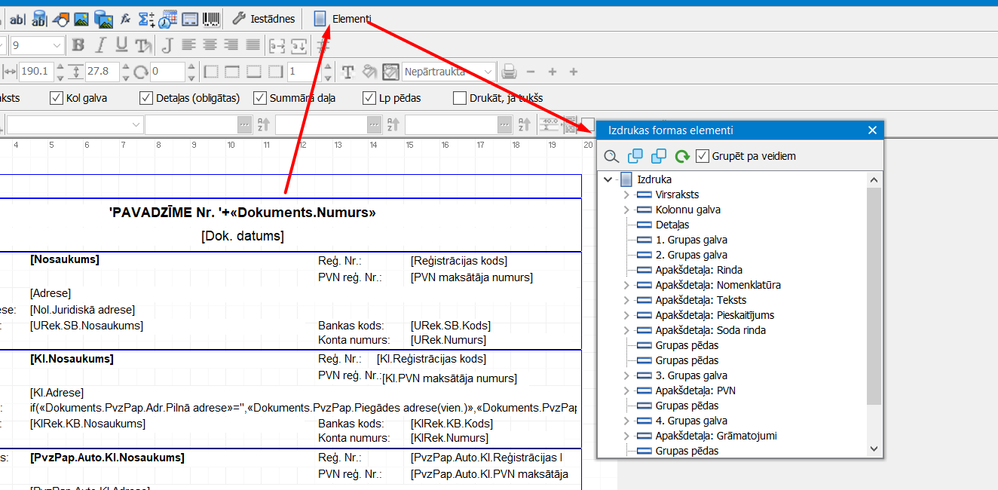Click green refresh icon in elements panel
Screen dimensions: 998x490
(x=682, y=156)
